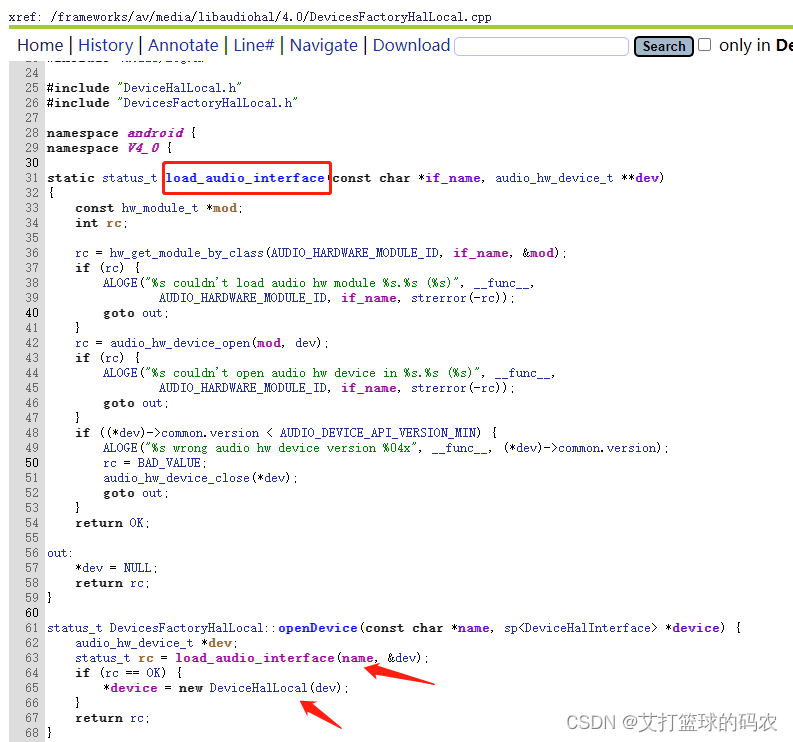793x742 pixels.
Task: Click ALOGE on line 38
Action: (x=120, y=283)
